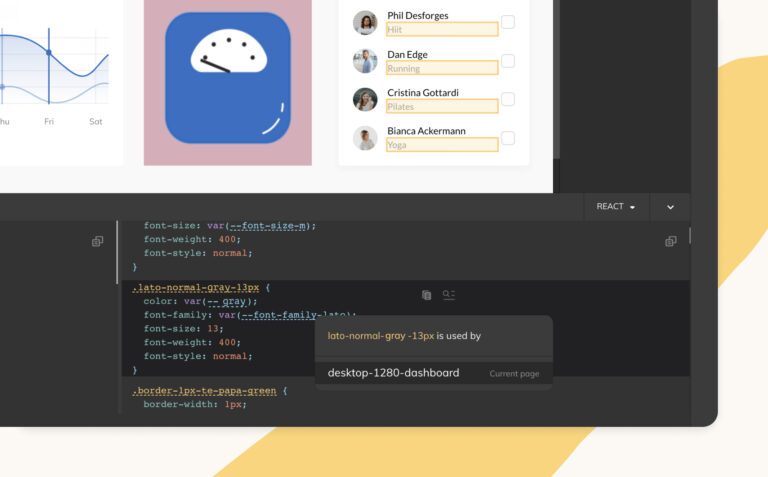Collapse the code panel with the chevron
Image resolution: width=768 pixels, height=477 pixels.
(x=670, y=207)
